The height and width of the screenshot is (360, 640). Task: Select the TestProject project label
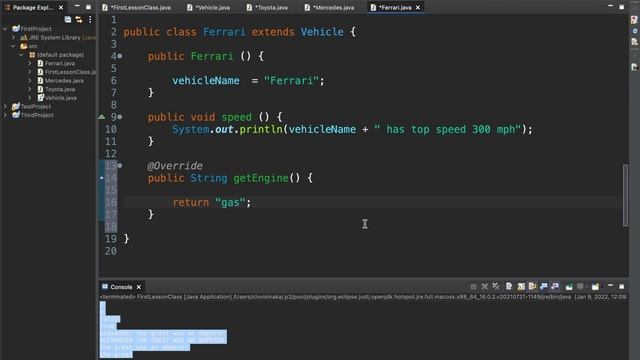36,107
